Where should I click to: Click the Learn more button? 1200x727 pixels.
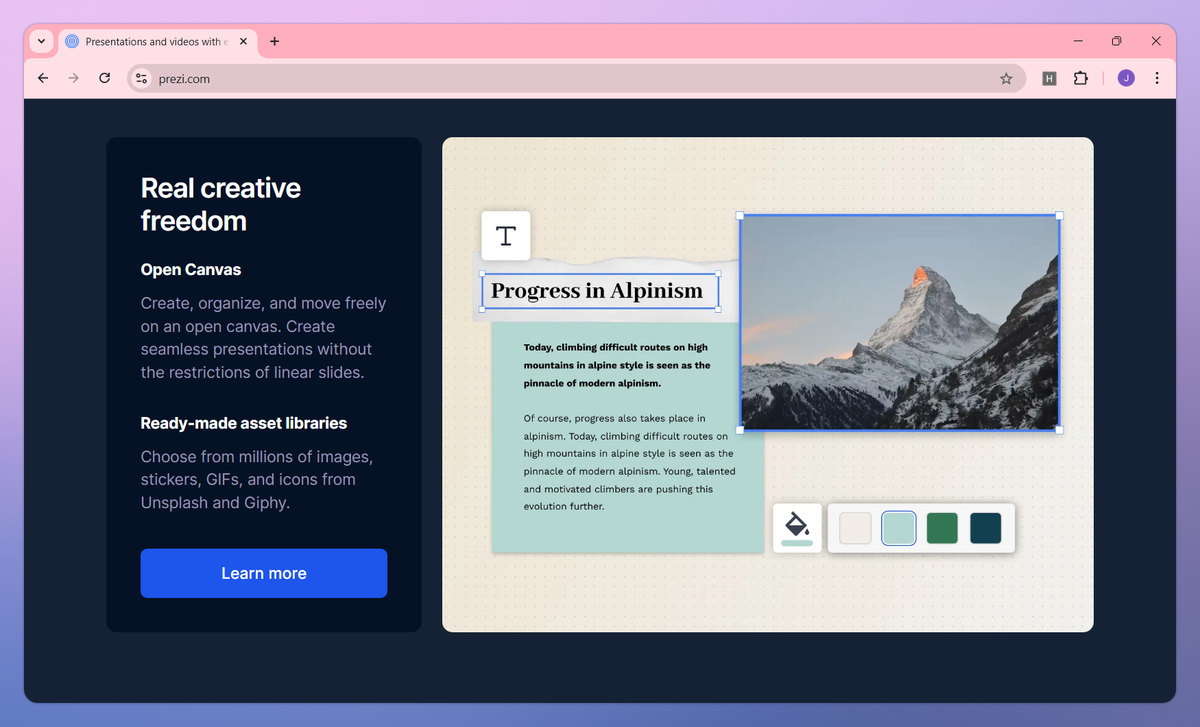click(263, 573)
